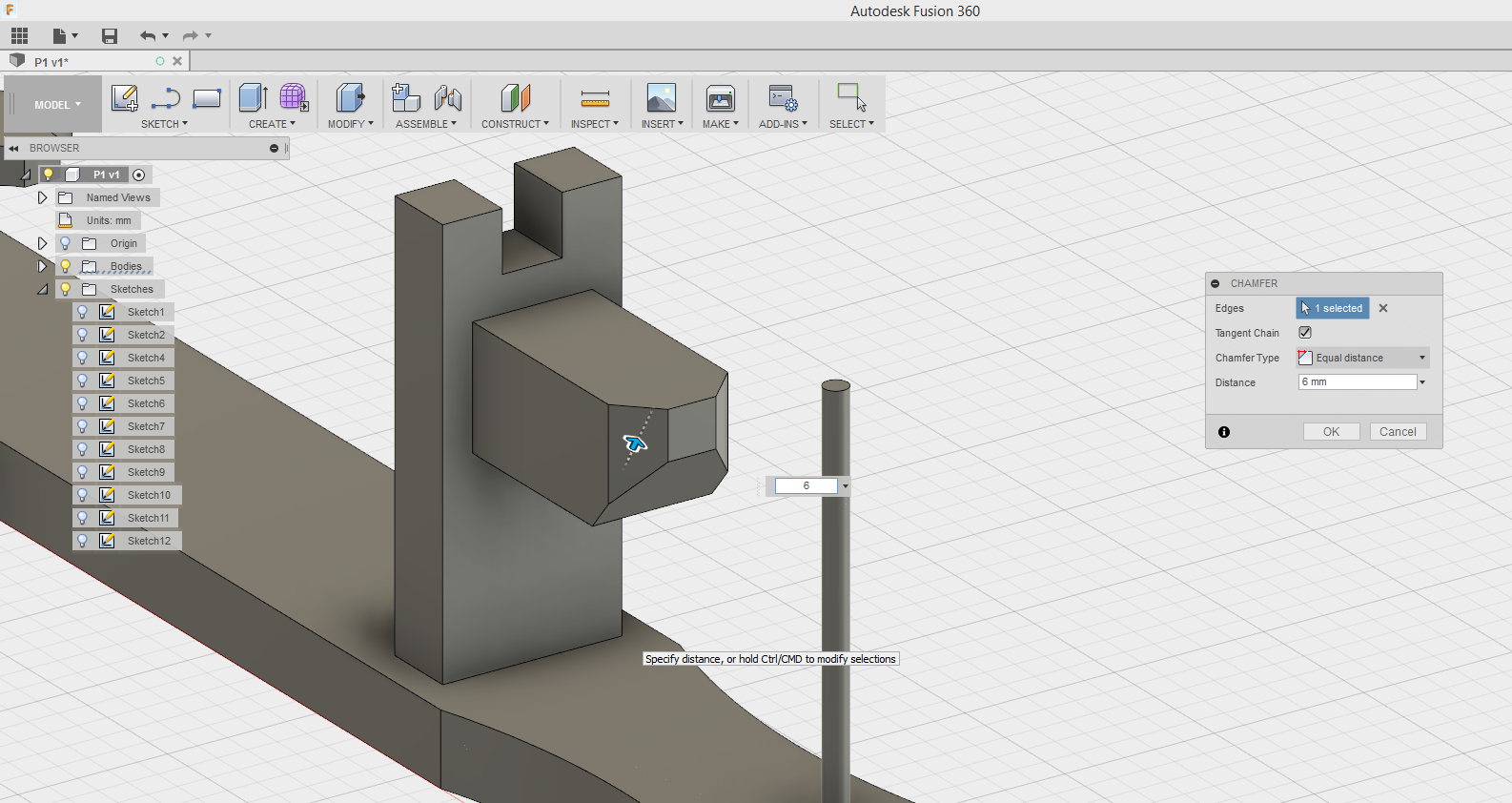
Task: Toggle visibility of Sketch10
Action: point(83,495)
